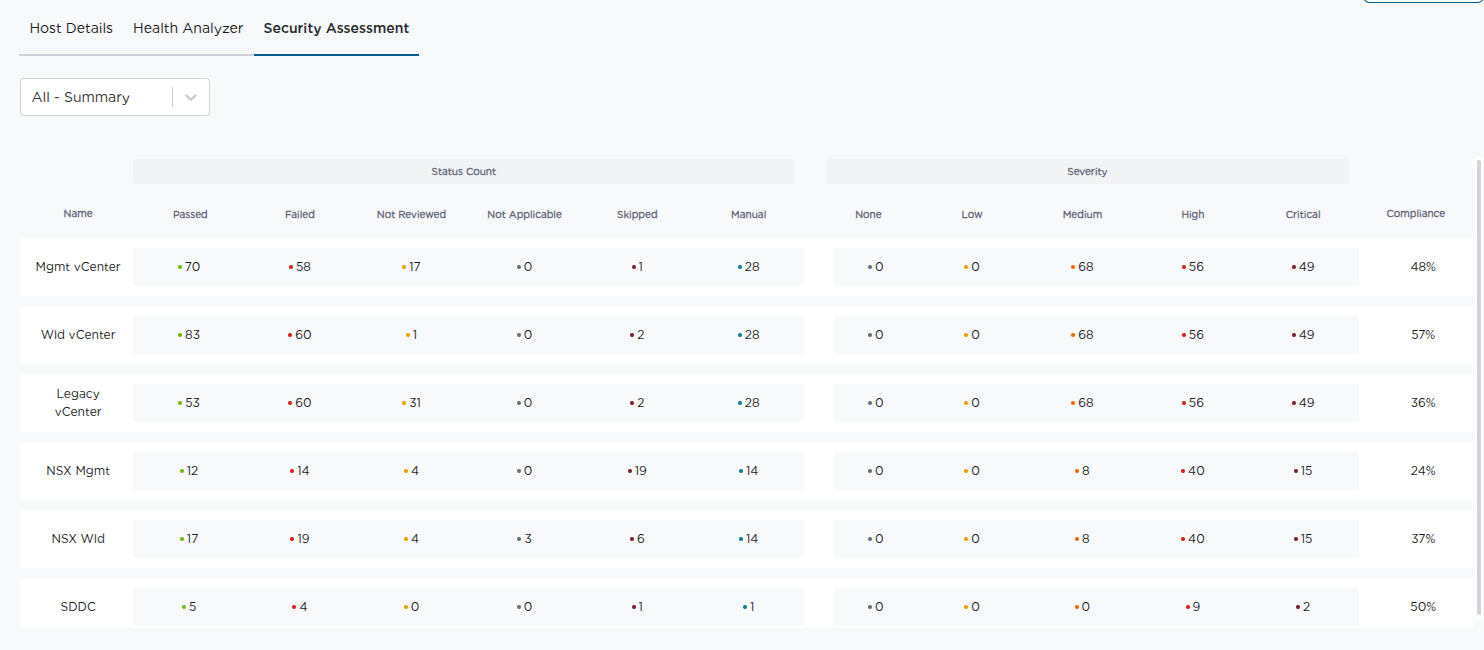Viewport: 1484px width, 650px height.
Task: Click Skipped dot showing 19 for NSX Mgmt
Action: tap(630, 471)
